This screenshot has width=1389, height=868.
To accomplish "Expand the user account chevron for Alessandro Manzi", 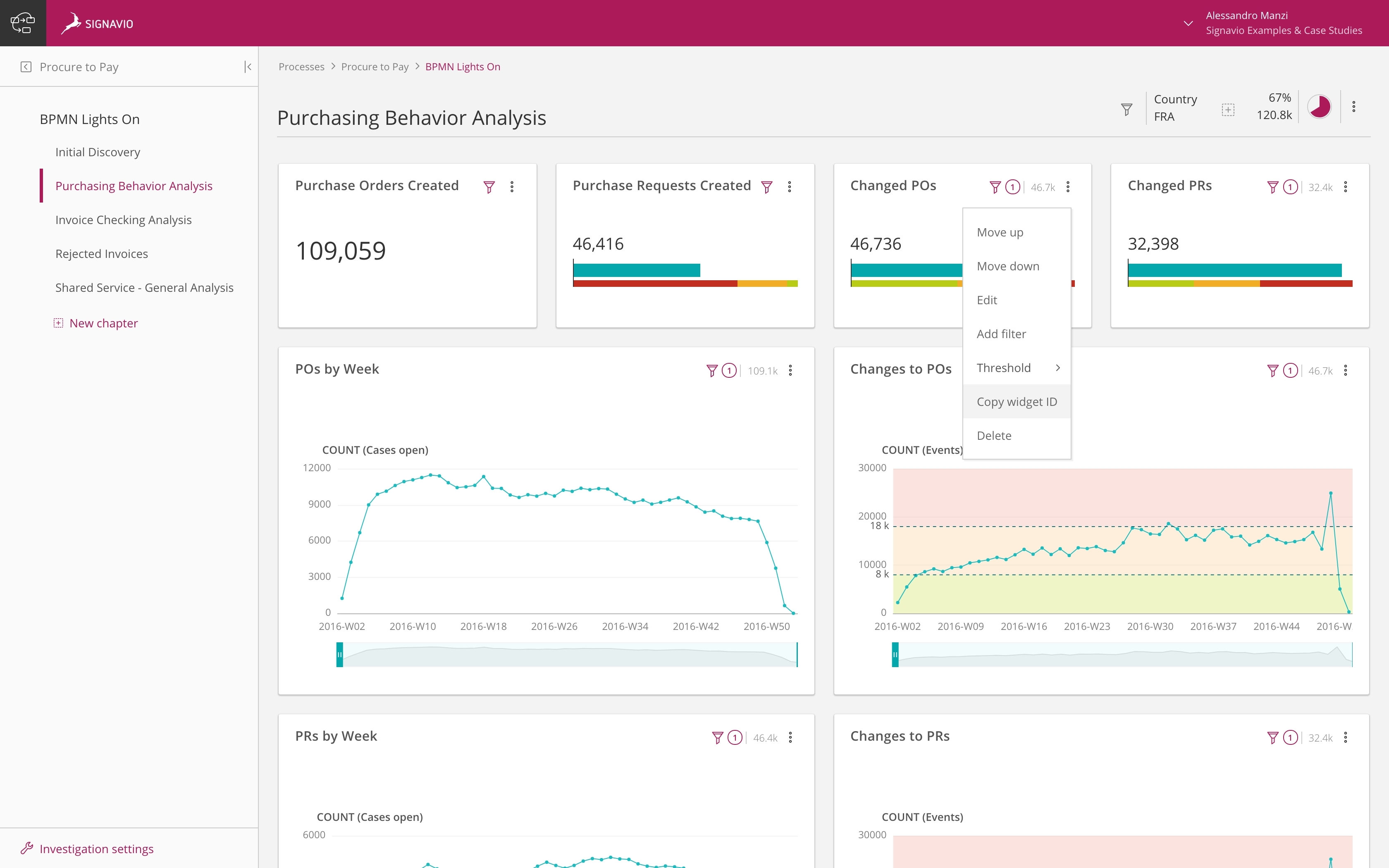I will pyautogui.click(x=1188, y=24).
